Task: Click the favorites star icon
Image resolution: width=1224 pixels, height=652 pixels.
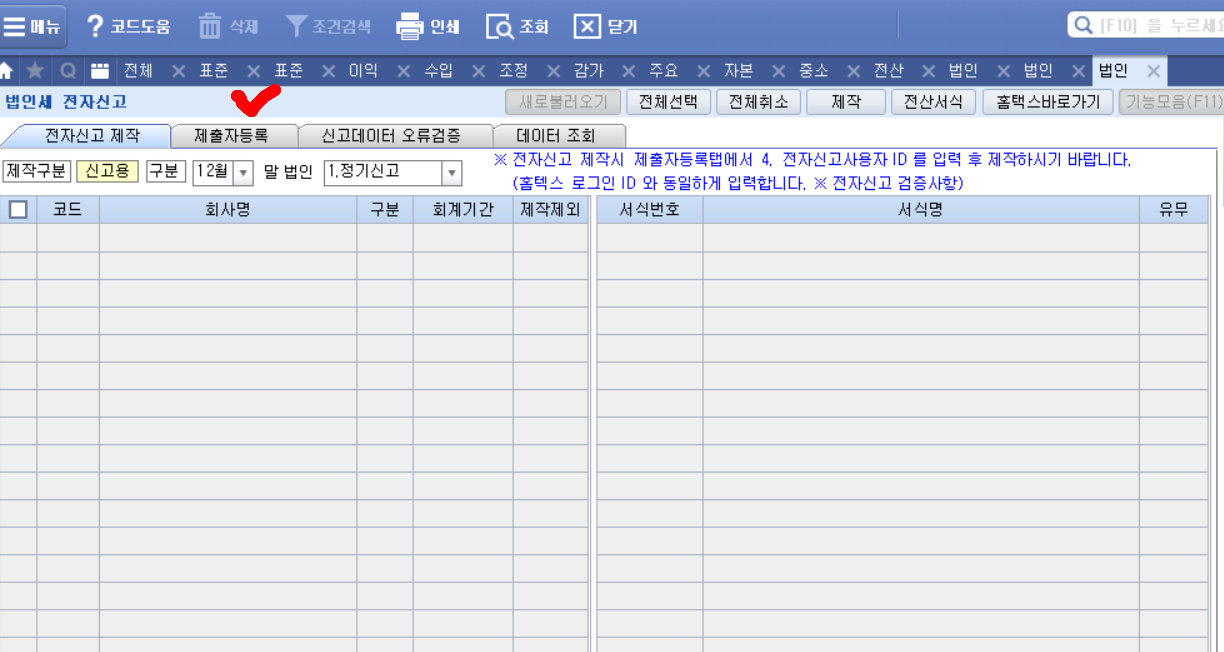Action: [x=35, y=71]
